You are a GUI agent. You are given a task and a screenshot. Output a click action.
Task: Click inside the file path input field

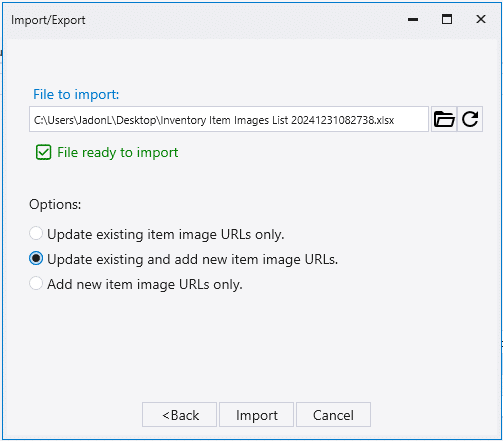(229, 119)
